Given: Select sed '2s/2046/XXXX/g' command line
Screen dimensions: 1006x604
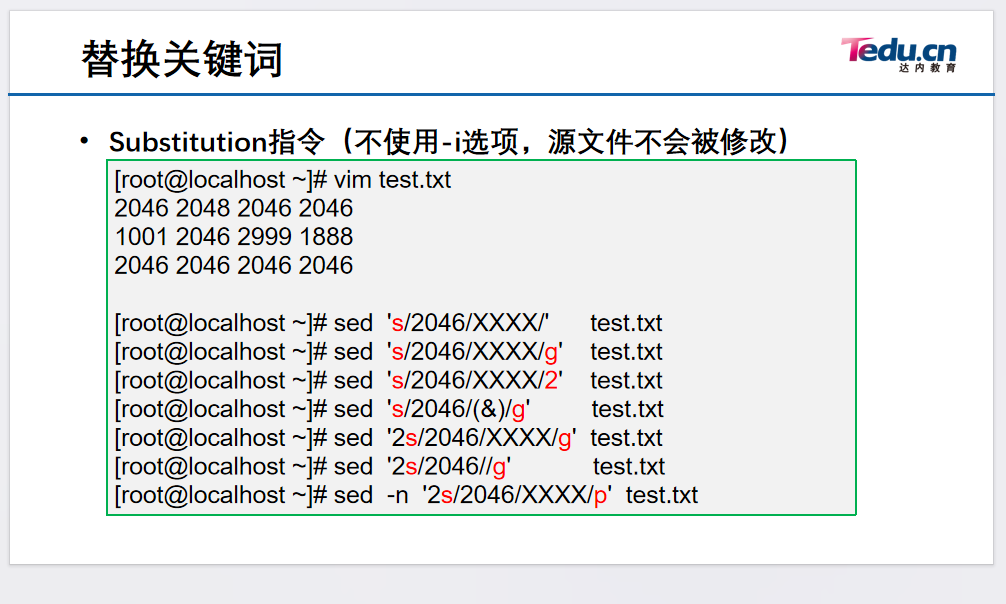Looking at the screenshot, I should [388, 438].
